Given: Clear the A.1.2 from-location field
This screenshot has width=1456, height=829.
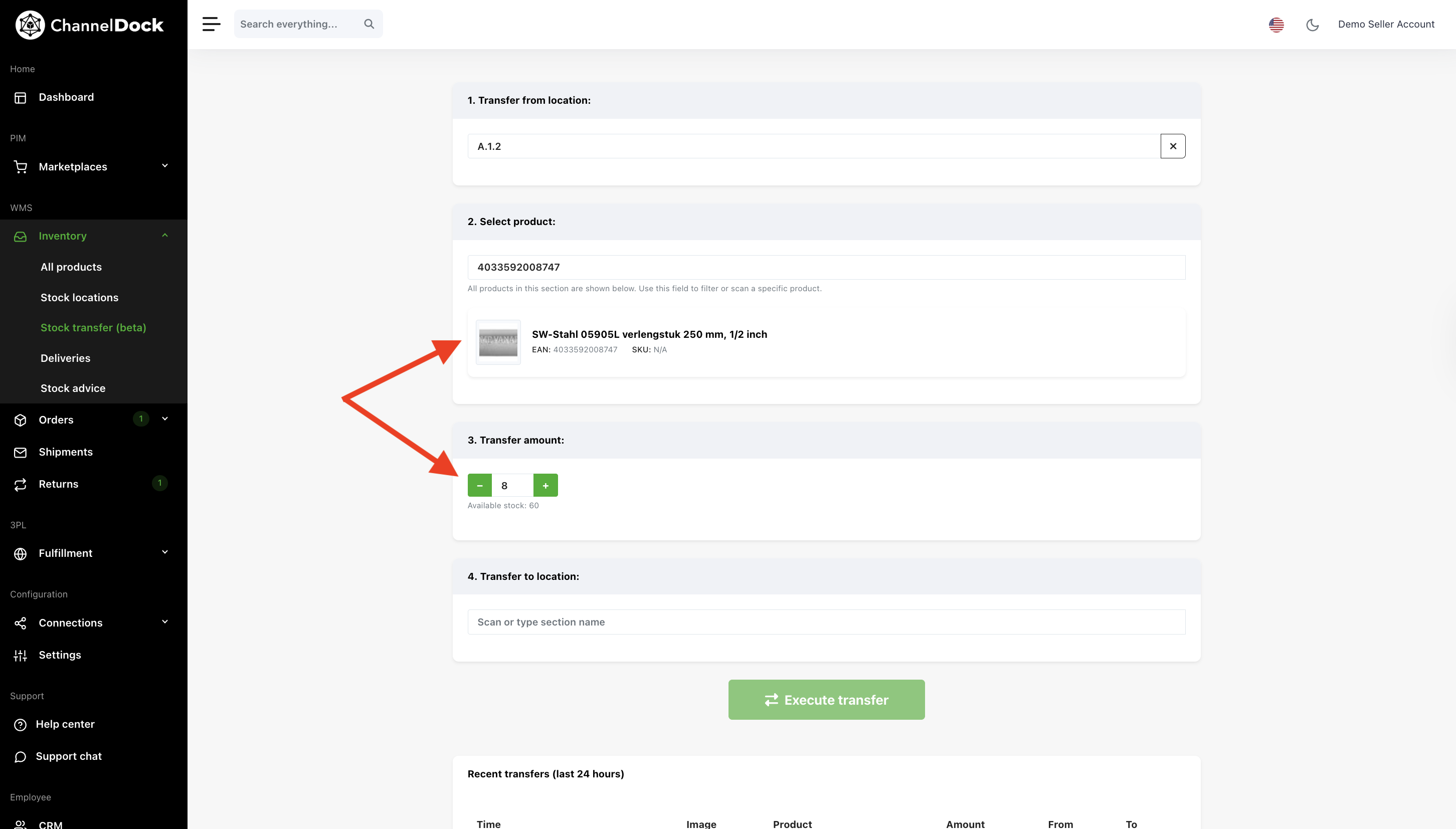Looking at the screenshot, I should pos(1173,146).
